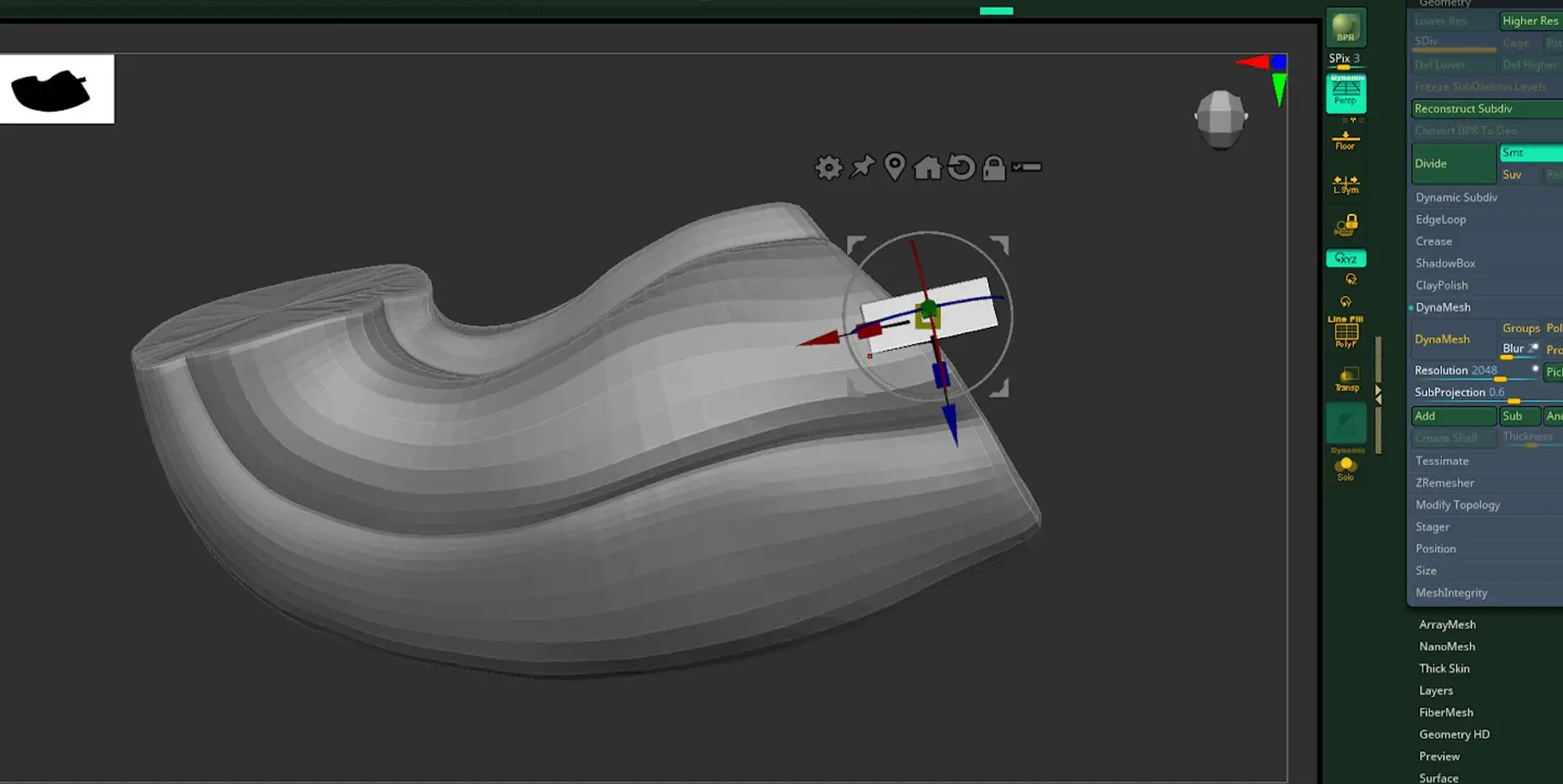The height and width of the screenshot is (784, 1563).
Task: Expand the Position section
Action: 1435,549
